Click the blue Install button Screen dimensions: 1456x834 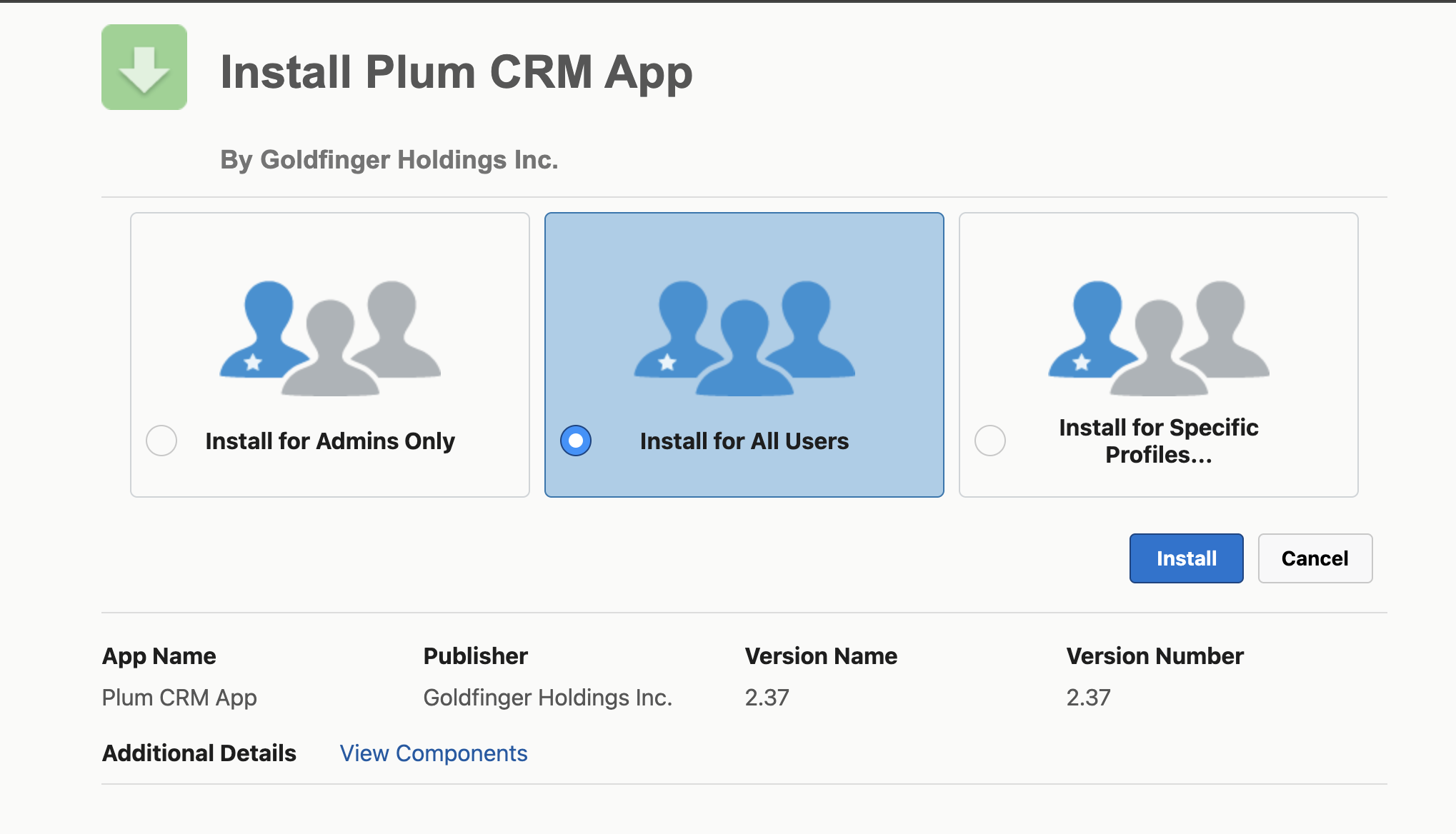[x=1186, y=558]
